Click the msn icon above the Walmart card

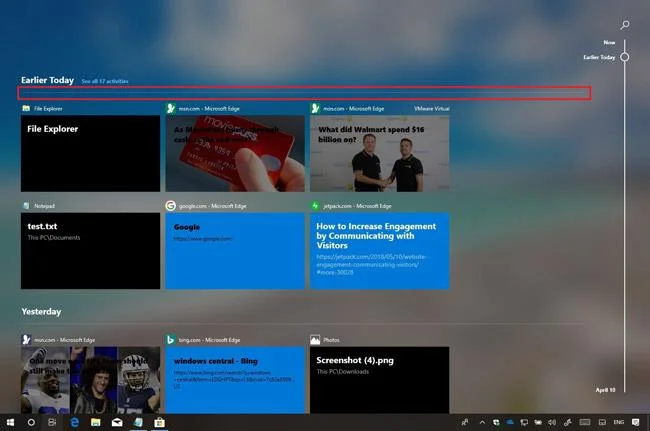point(315,109)
